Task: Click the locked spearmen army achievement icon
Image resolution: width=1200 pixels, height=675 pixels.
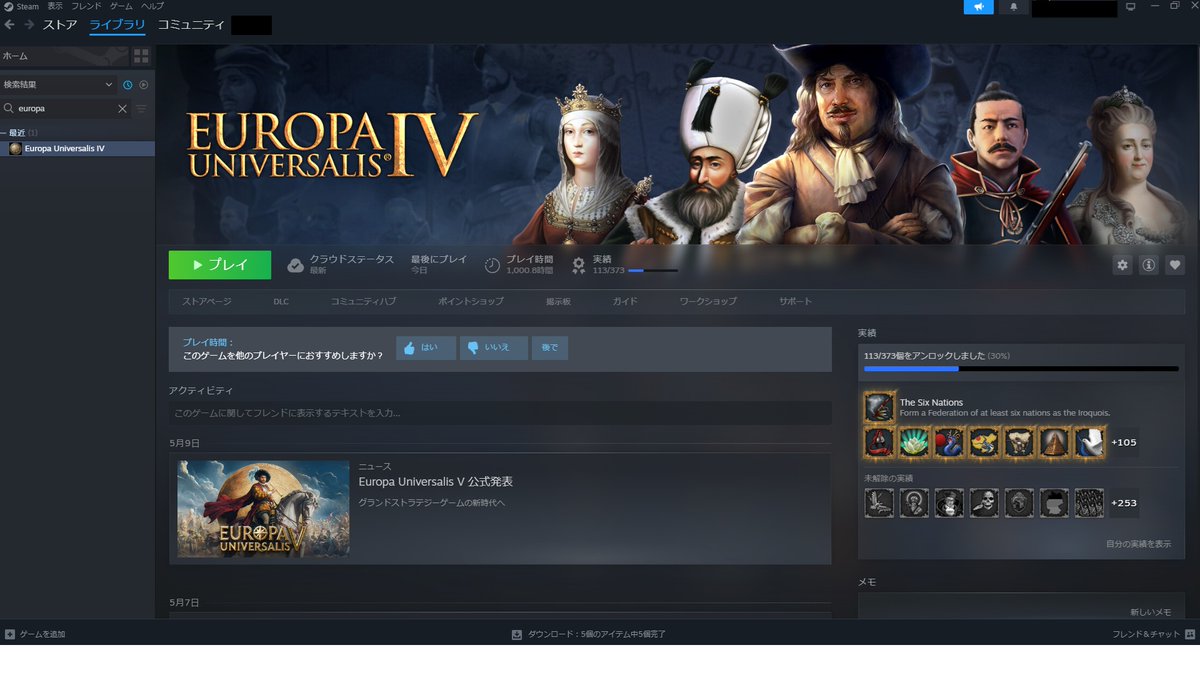Action: point(1089,503)
